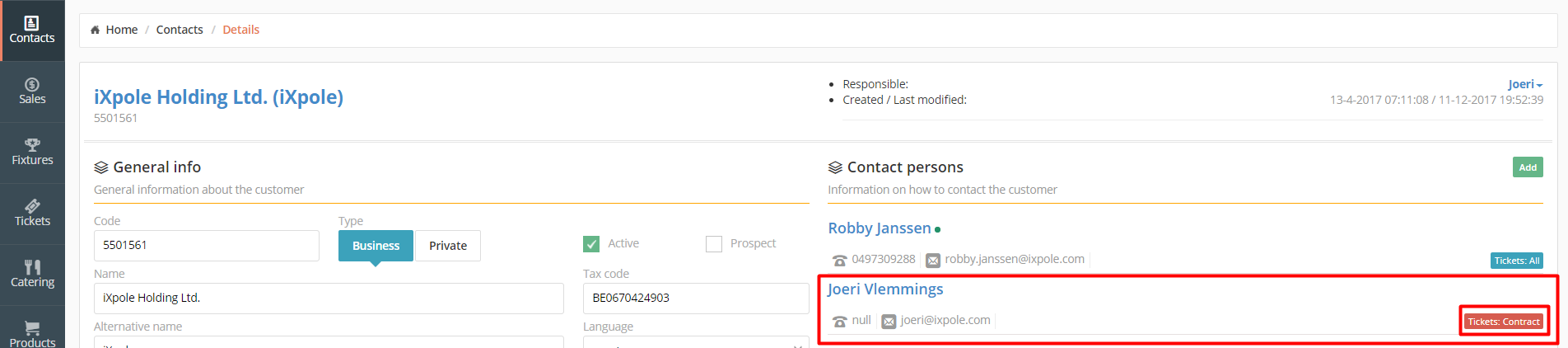Open the Sales dollar icon in the sidebar
This screenshot has height=348, width=1568.
tap(31, 85)
